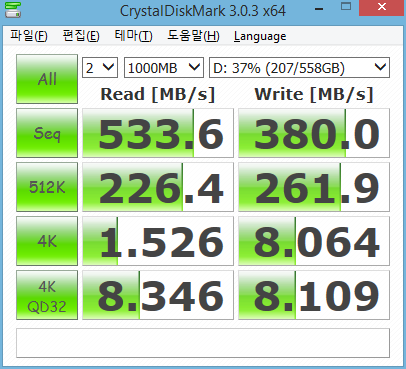Open the Language menu
This screenshot has width=406, height=369.
pos(260,36)
